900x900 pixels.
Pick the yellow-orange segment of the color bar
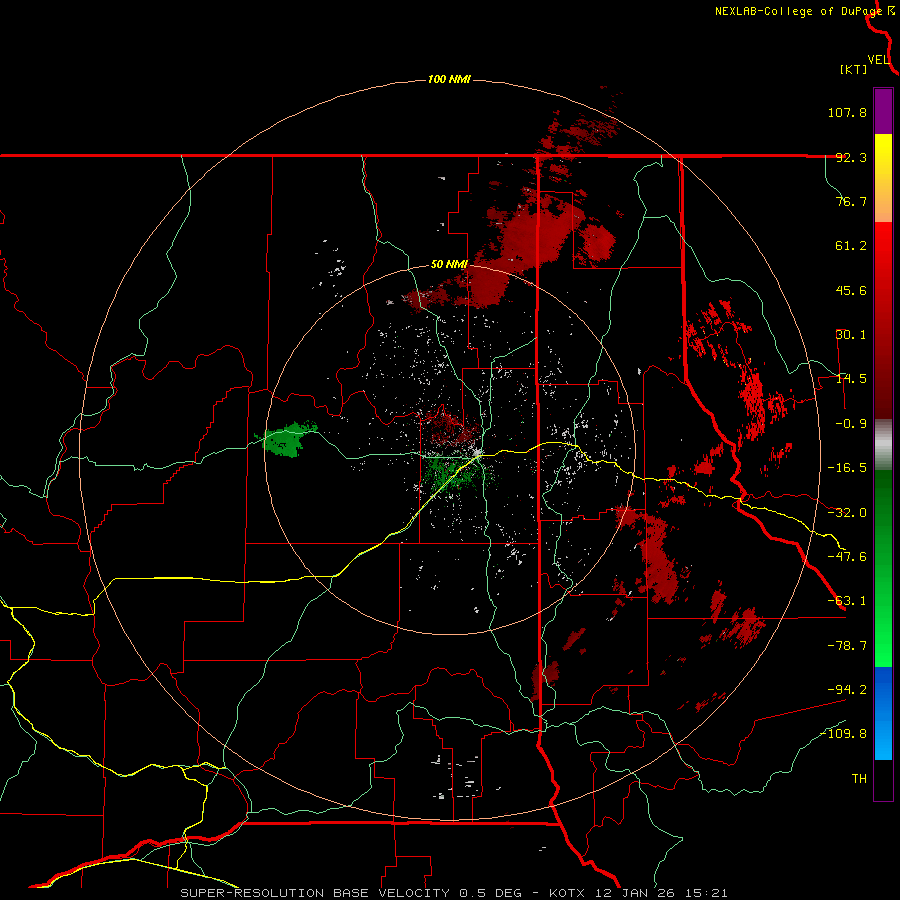(x=883, y=178)
